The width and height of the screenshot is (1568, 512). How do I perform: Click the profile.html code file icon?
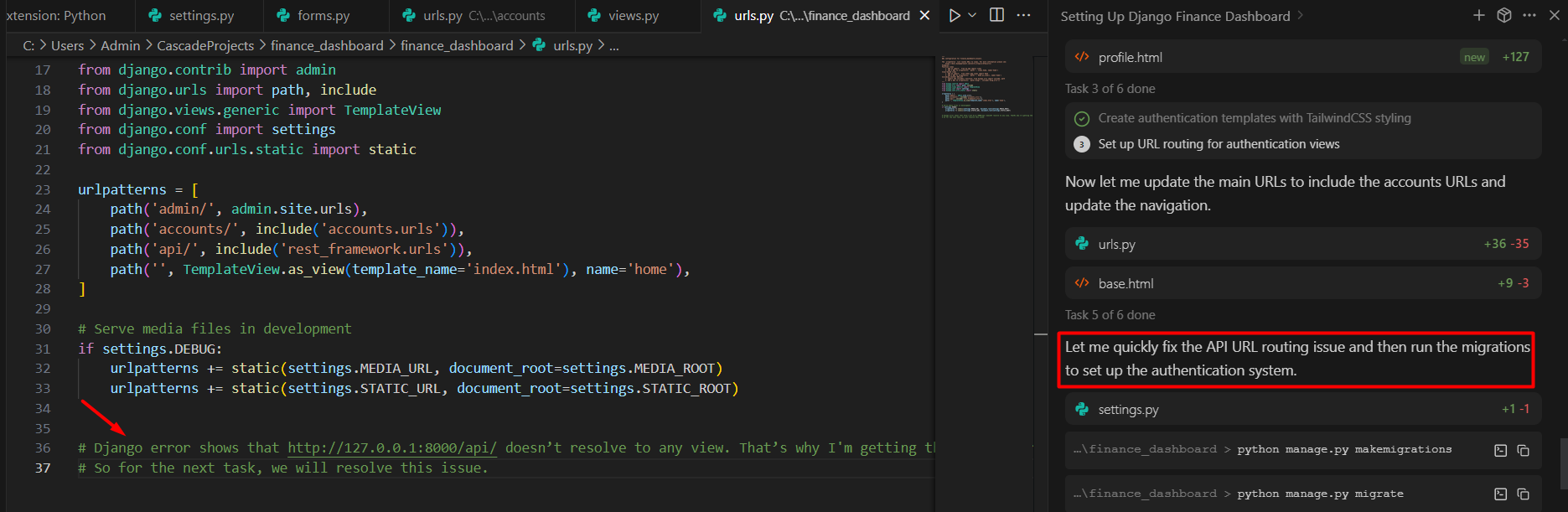coord(1082,57)
